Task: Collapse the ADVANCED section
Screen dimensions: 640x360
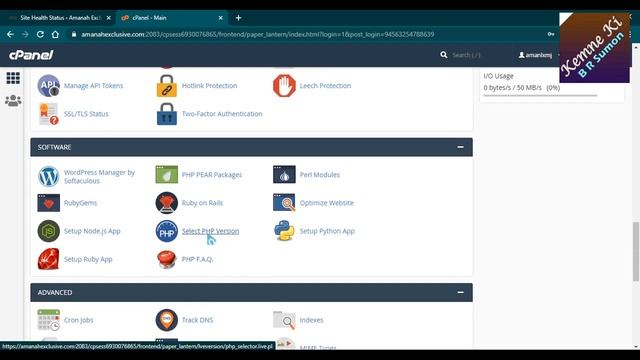Action: [460, 292]
